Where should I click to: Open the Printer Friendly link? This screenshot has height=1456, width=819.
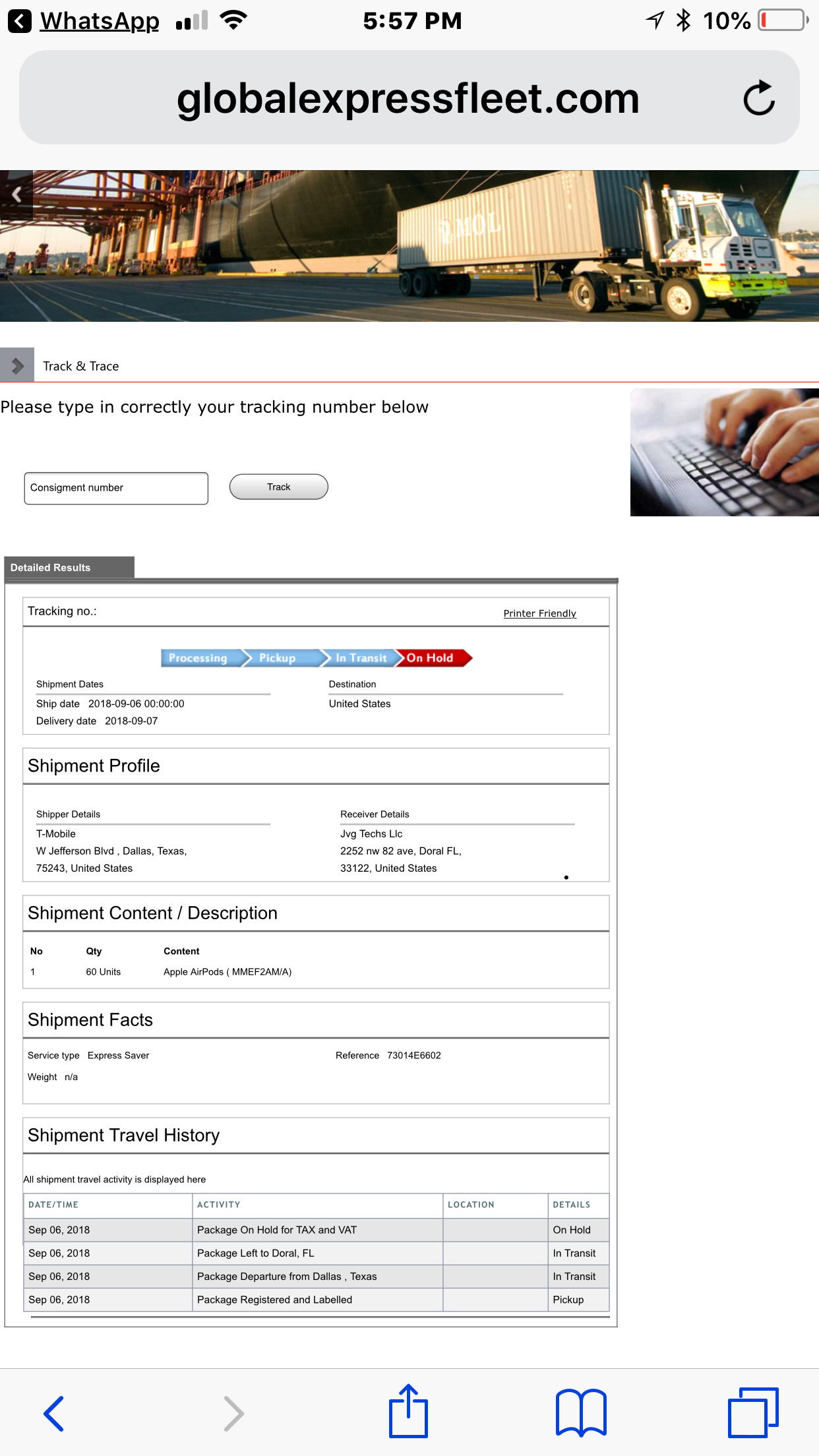[x=540, y=613]
